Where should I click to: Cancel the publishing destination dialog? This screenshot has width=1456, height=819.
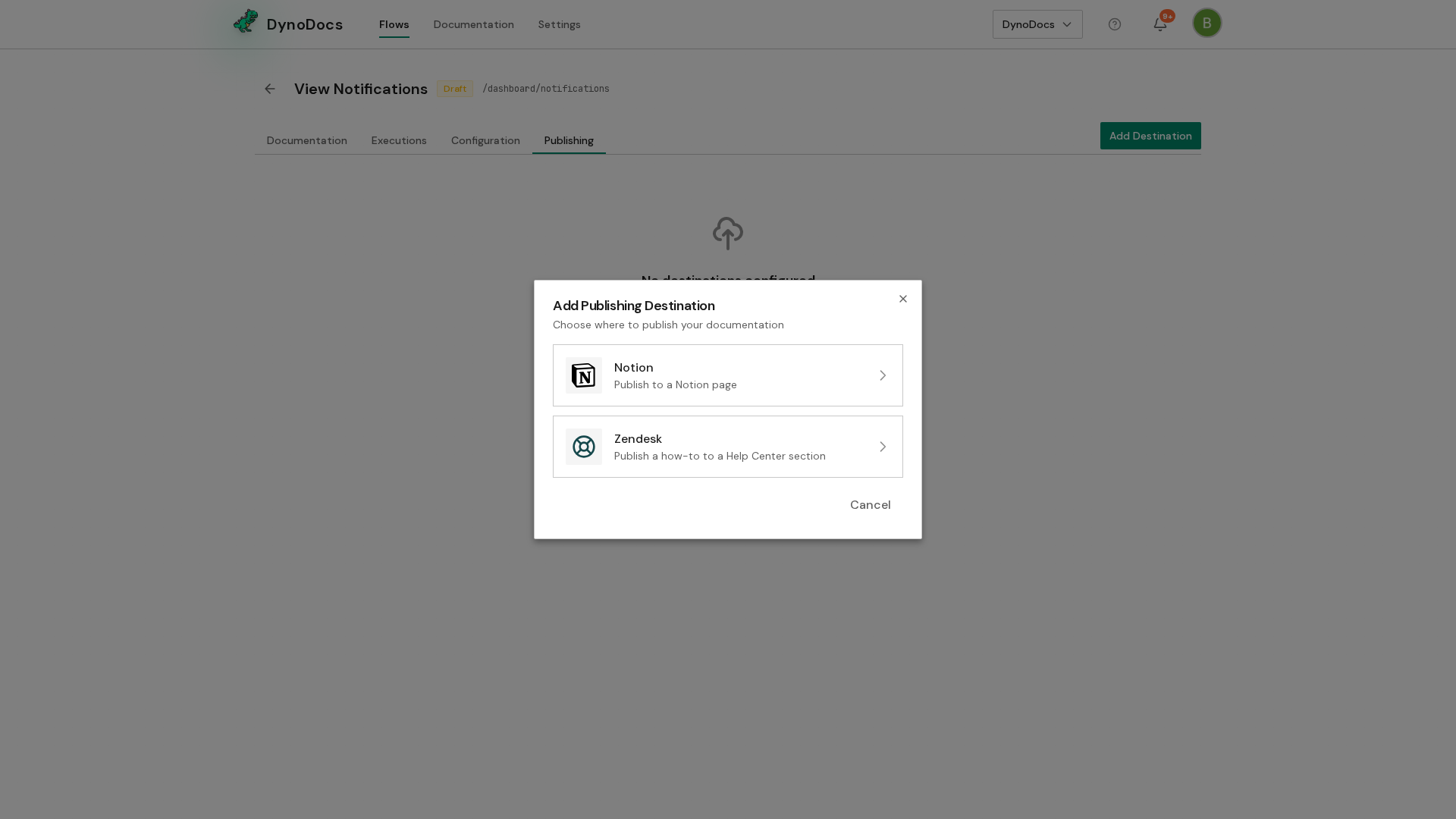click(871, 505)
